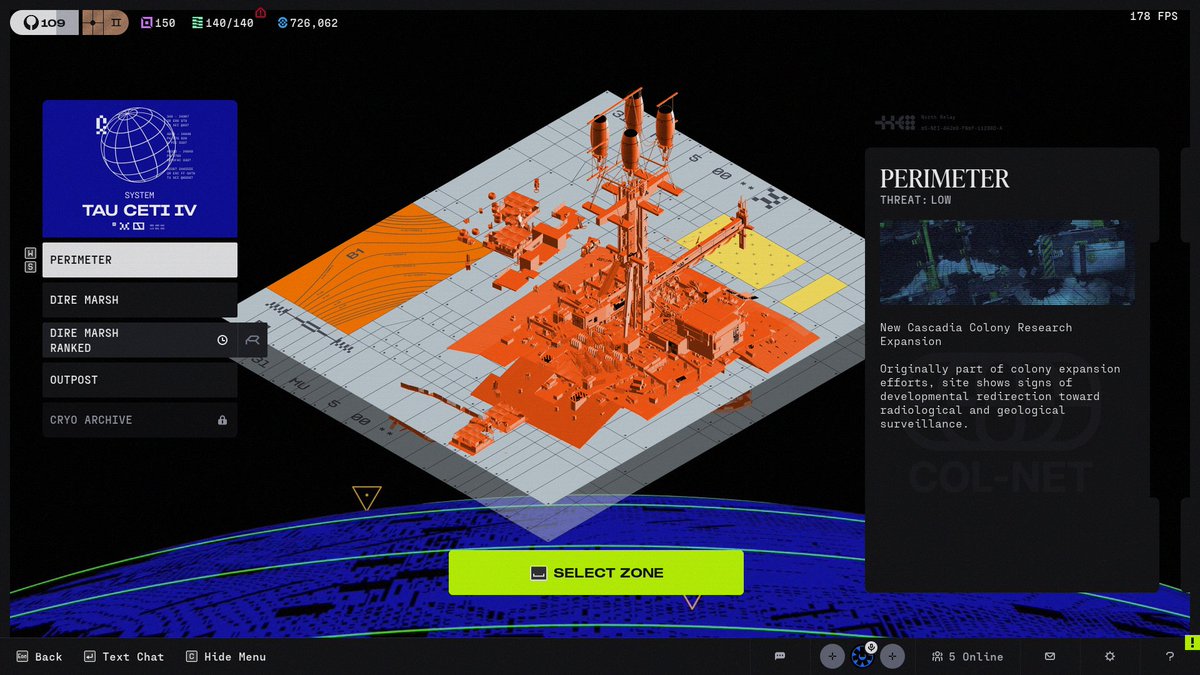Click the orange faction rank II emblem
Viewport: 1200px width, 675px height.
105,23
